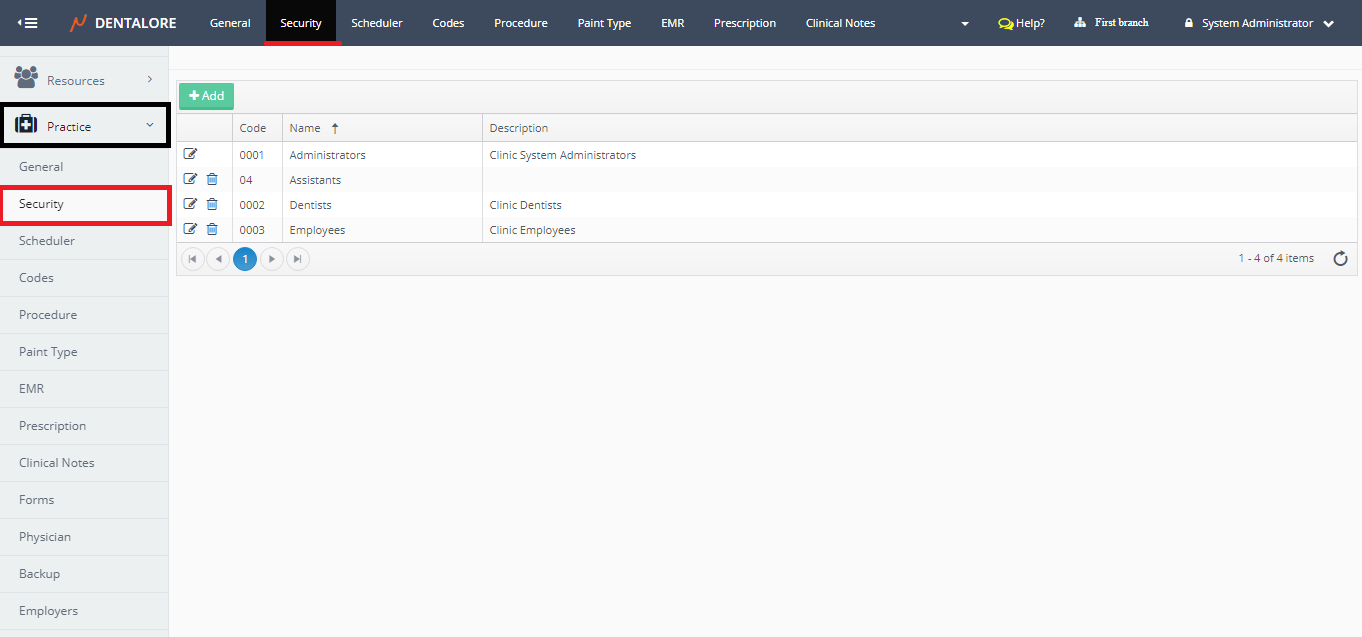This screenshot has height=637, width=1362.
Task: Sort by the Name column header
Action: [x=306, y=128]
